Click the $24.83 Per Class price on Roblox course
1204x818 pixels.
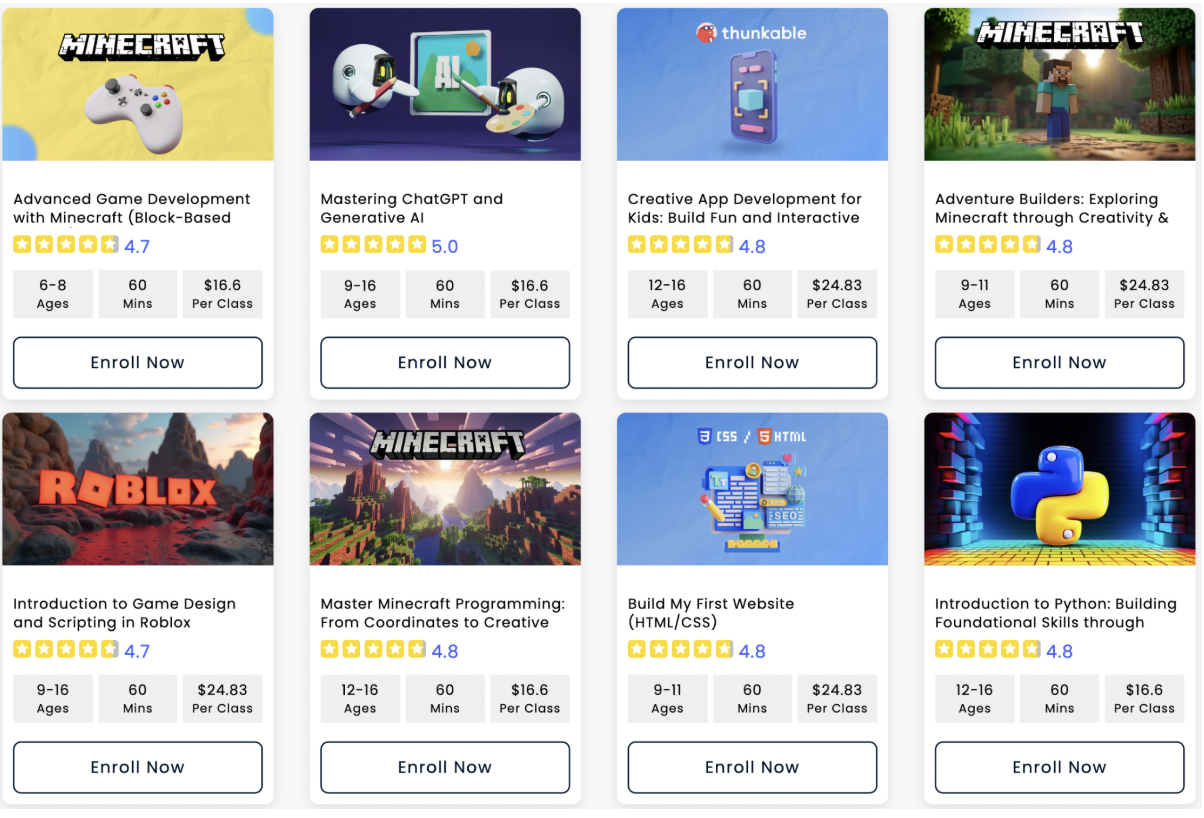[222, 698]
